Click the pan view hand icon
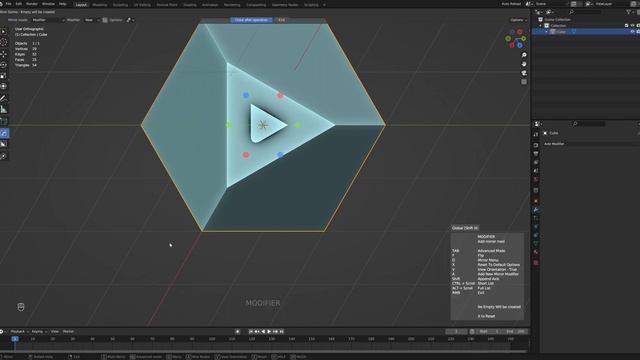640x360 pixels. coord(524,64)
